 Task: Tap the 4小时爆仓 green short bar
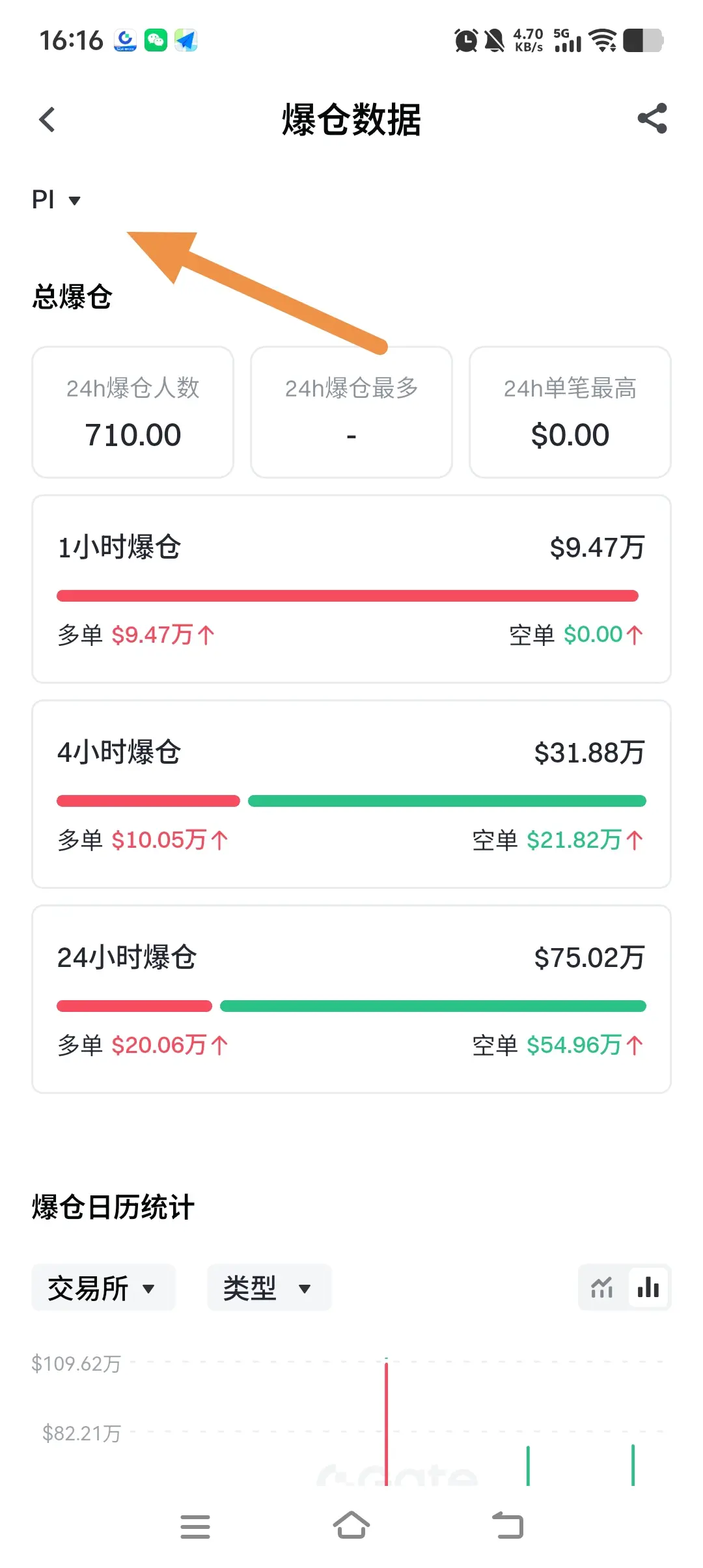447,801
